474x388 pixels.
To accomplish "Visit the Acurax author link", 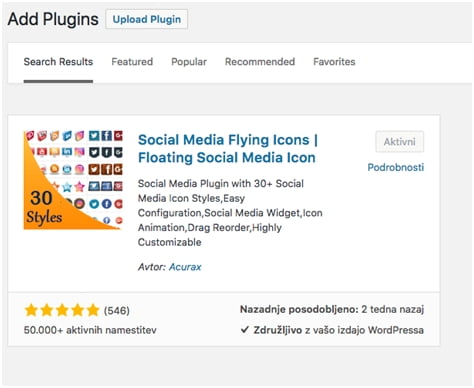I will (185, 267).
